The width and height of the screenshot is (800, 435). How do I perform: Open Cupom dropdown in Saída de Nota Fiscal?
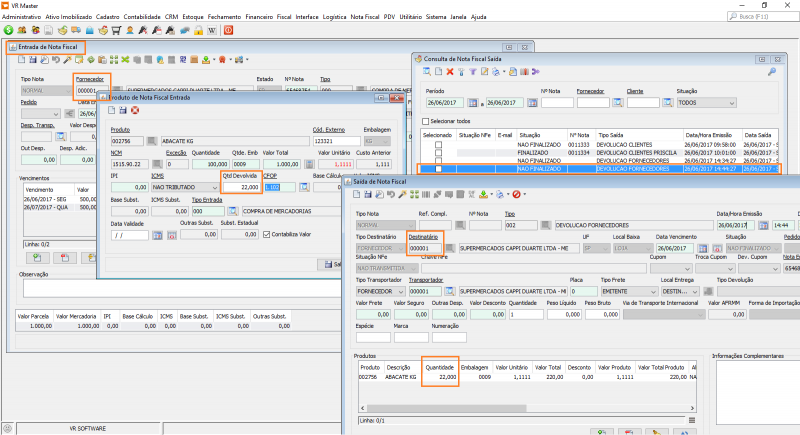(670, 268)
